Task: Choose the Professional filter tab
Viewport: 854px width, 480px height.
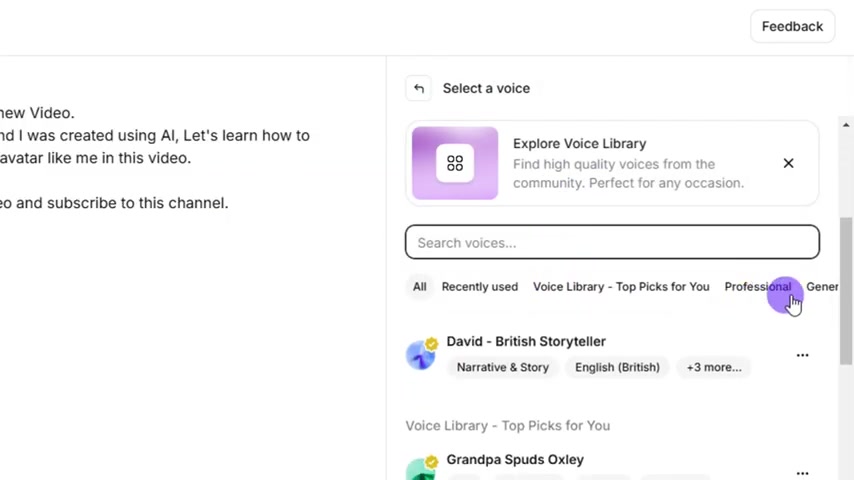Action: [758, 287]
